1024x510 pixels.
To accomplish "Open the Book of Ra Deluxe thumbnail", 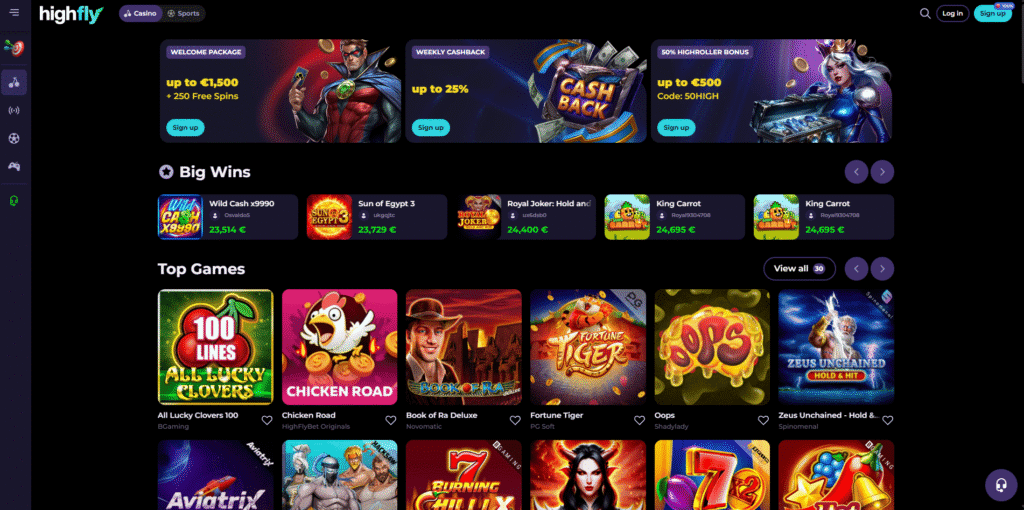I will 464,347.
